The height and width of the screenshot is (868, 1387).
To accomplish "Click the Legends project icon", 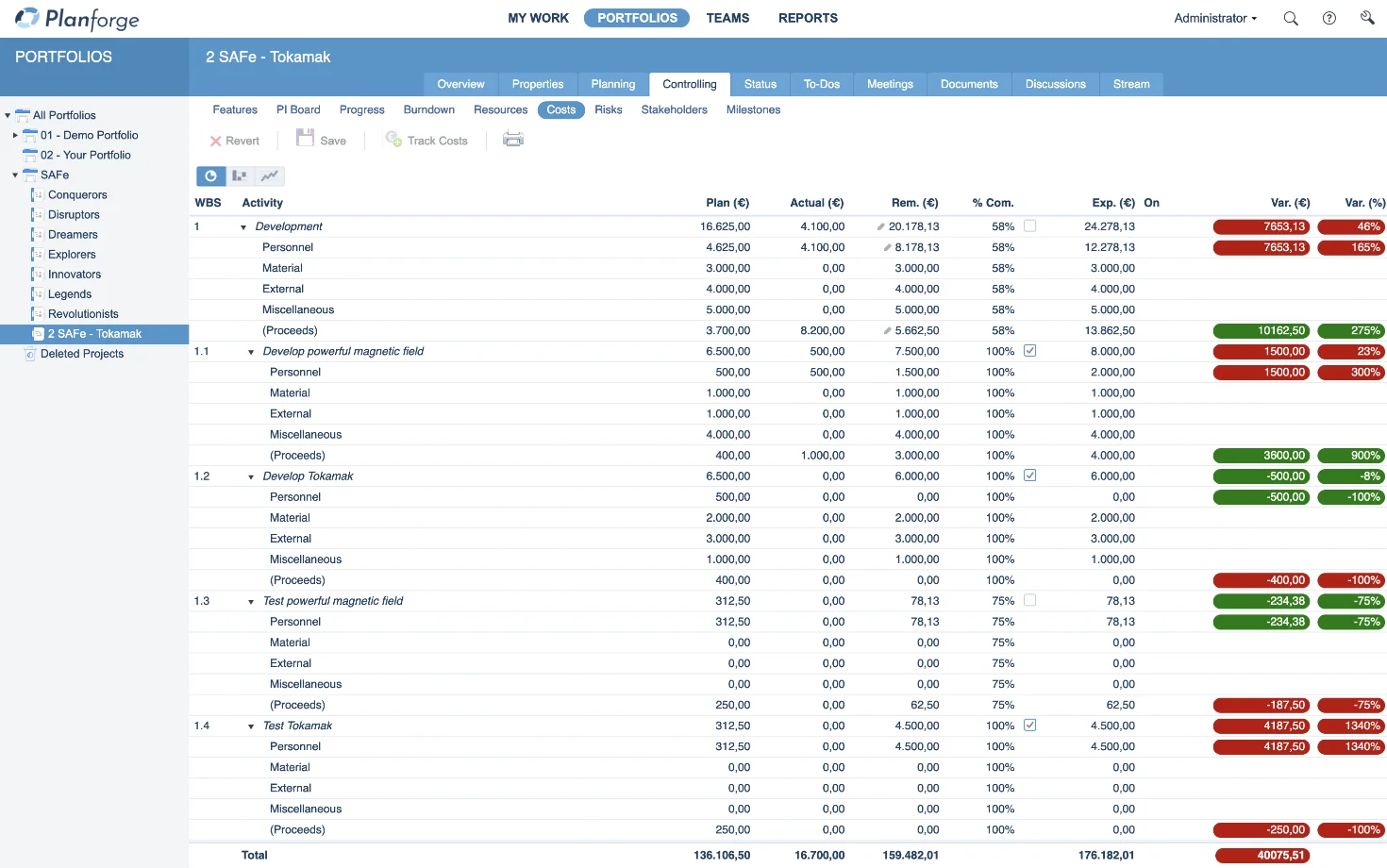I will (37, 294).
